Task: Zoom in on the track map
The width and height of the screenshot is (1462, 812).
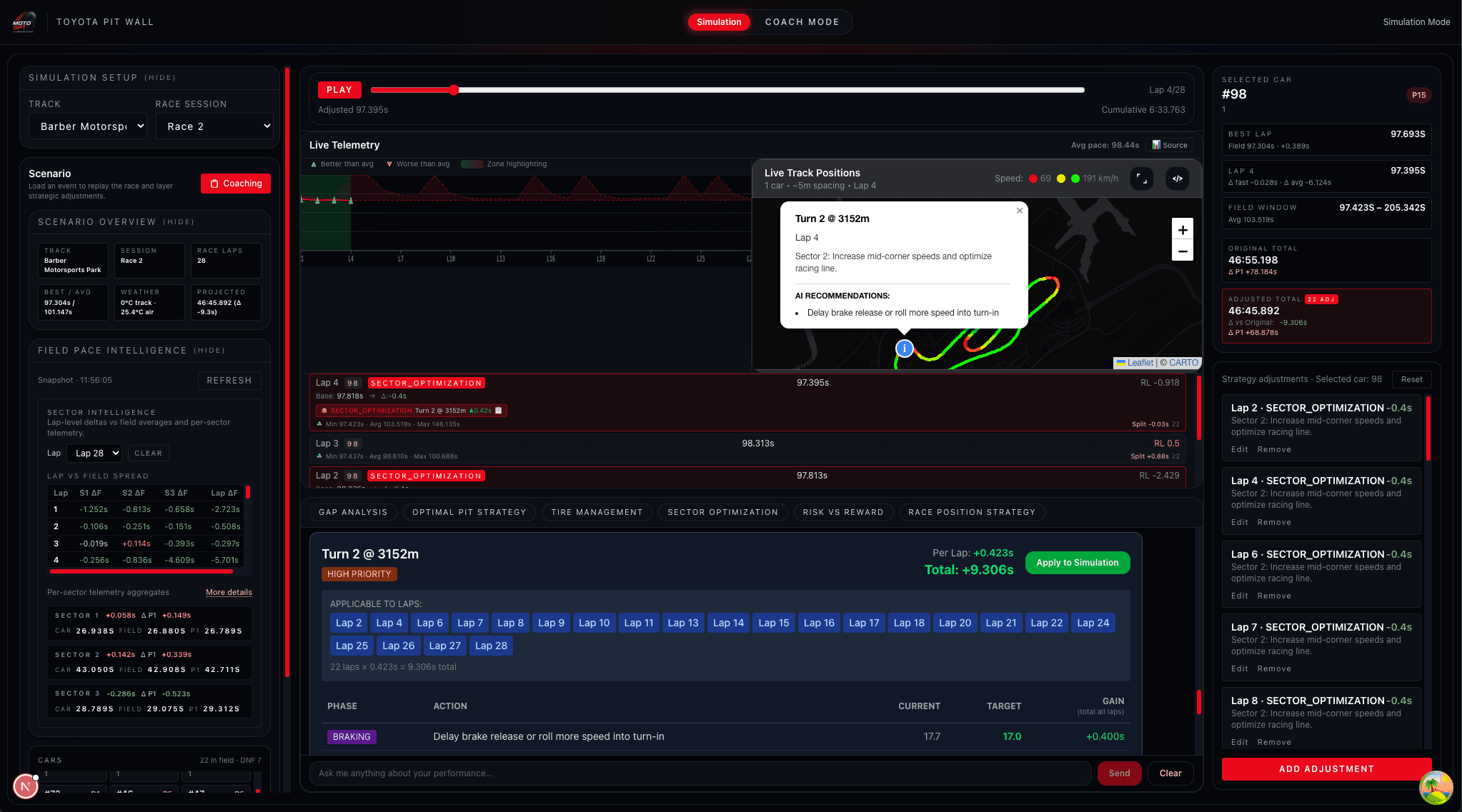Action: point(1183,229)
